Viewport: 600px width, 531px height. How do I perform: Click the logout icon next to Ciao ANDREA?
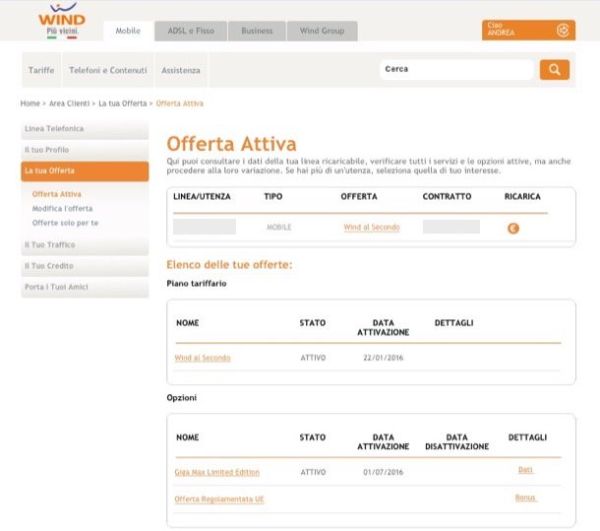pos(563,30)
